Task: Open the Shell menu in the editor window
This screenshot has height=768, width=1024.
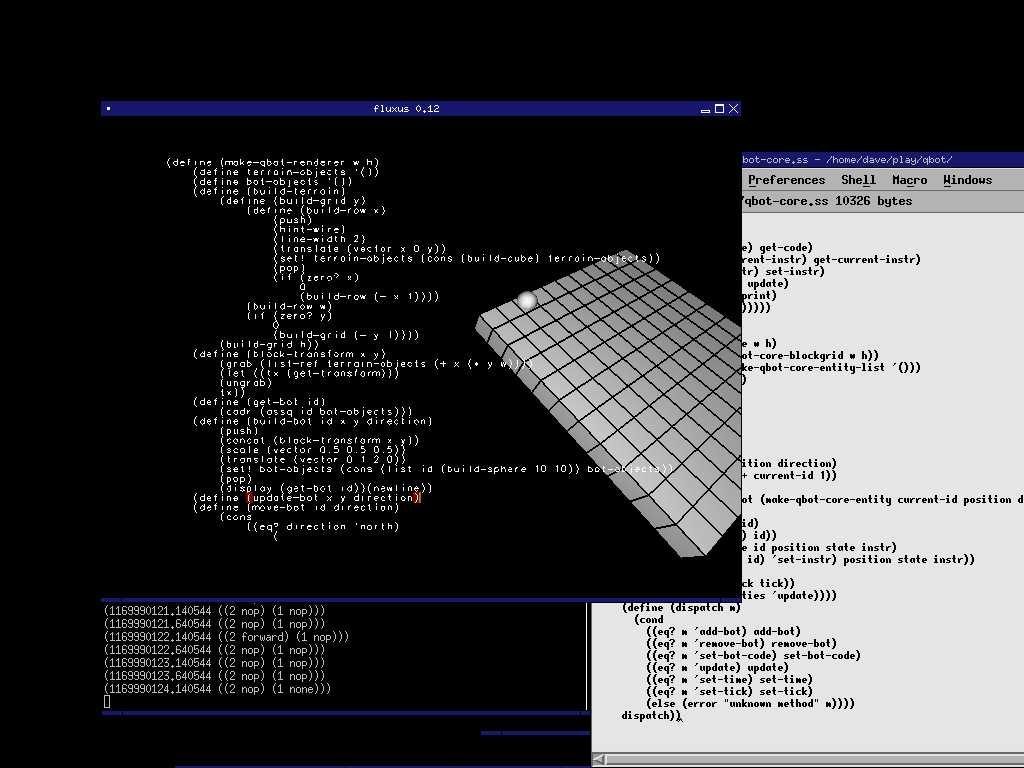Action: [858, 180]
